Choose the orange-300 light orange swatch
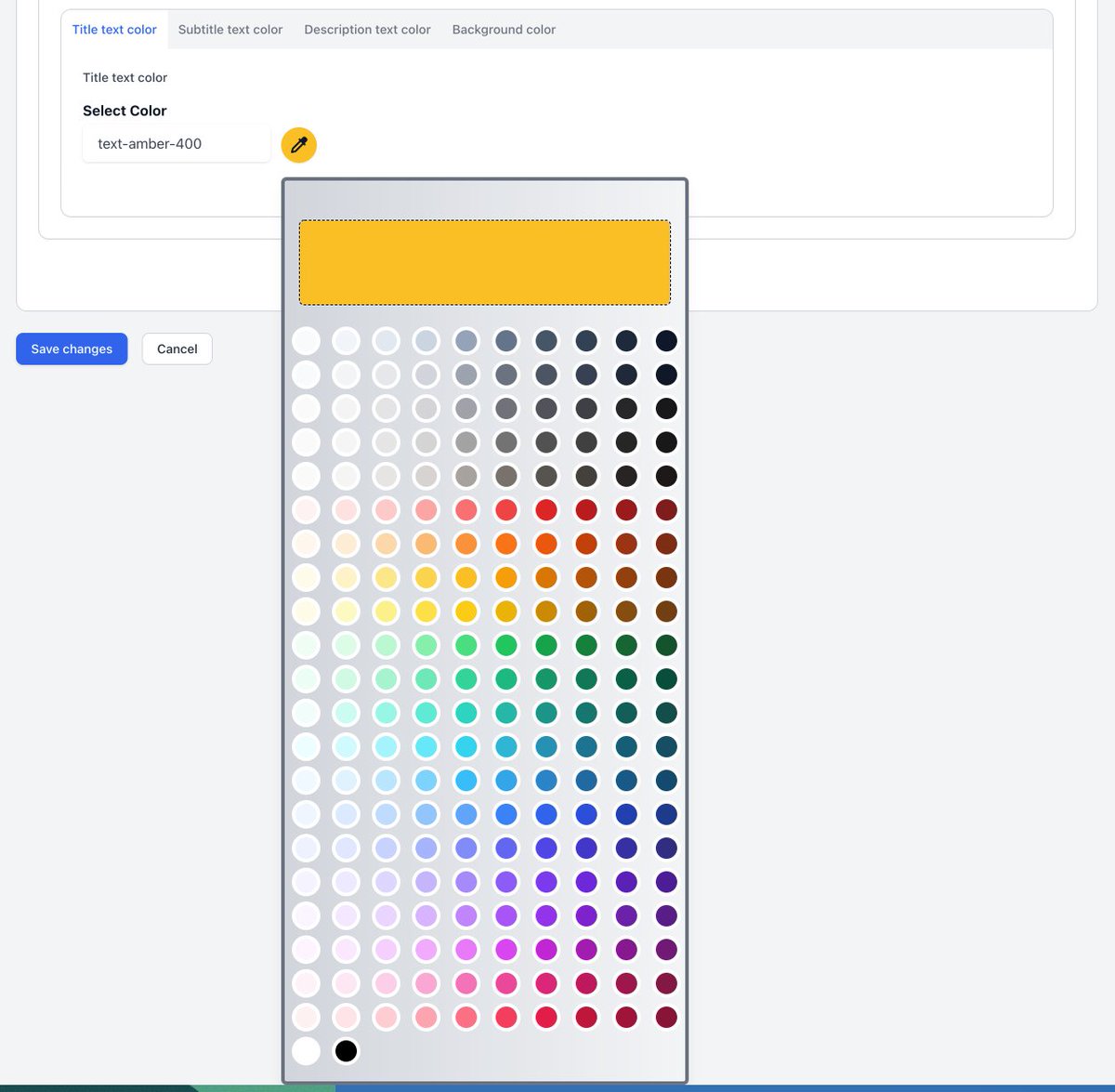This screenshot has height=1092, width=1115. pos(426,544)
